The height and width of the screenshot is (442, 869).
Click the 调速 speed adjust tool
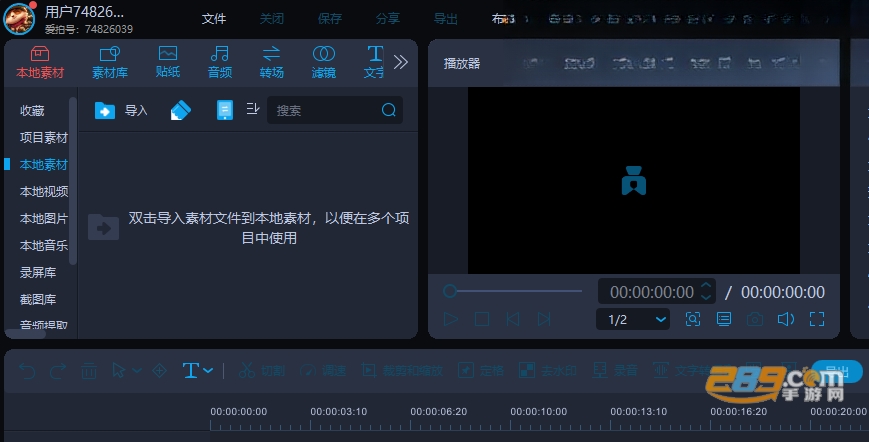[x=323, y=371]
